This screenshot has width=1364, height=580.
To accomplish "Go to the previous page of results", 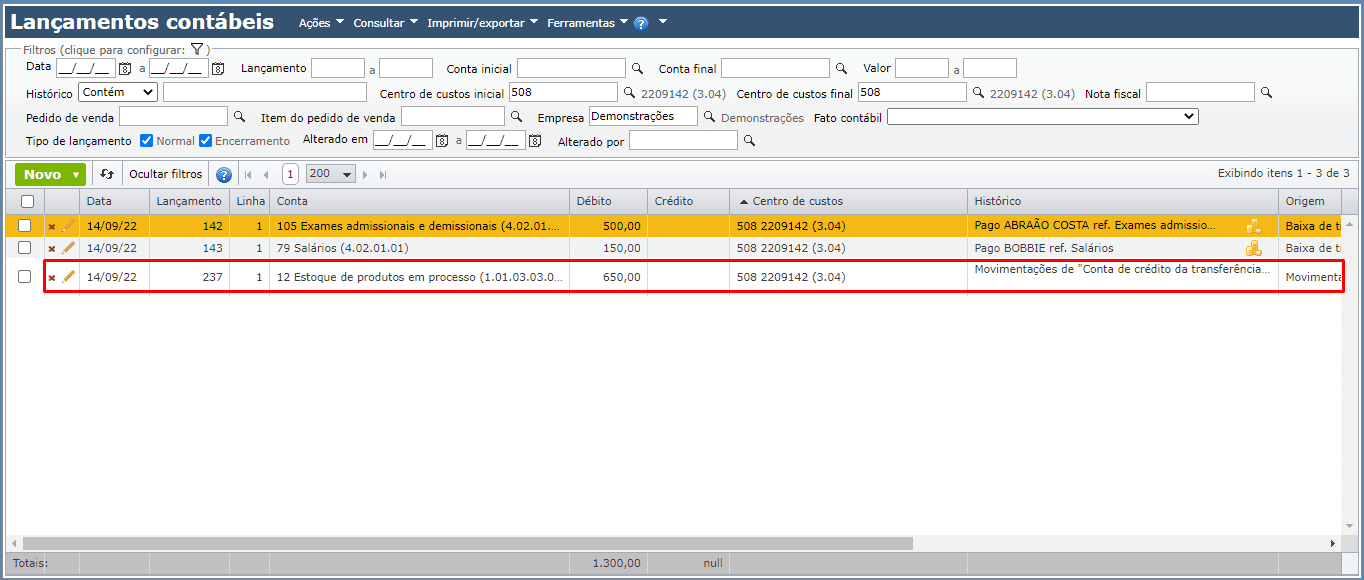I will tap(266, 174).
